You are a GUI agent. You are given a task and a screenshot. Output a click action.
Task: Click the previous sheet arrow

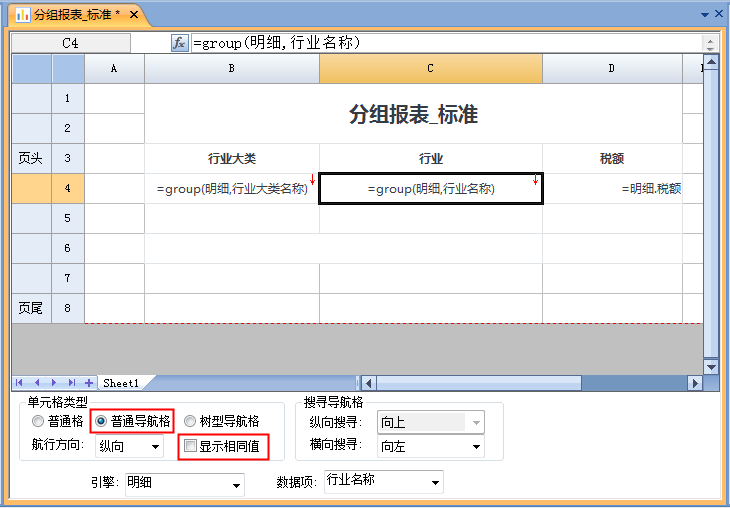[37, 383]
